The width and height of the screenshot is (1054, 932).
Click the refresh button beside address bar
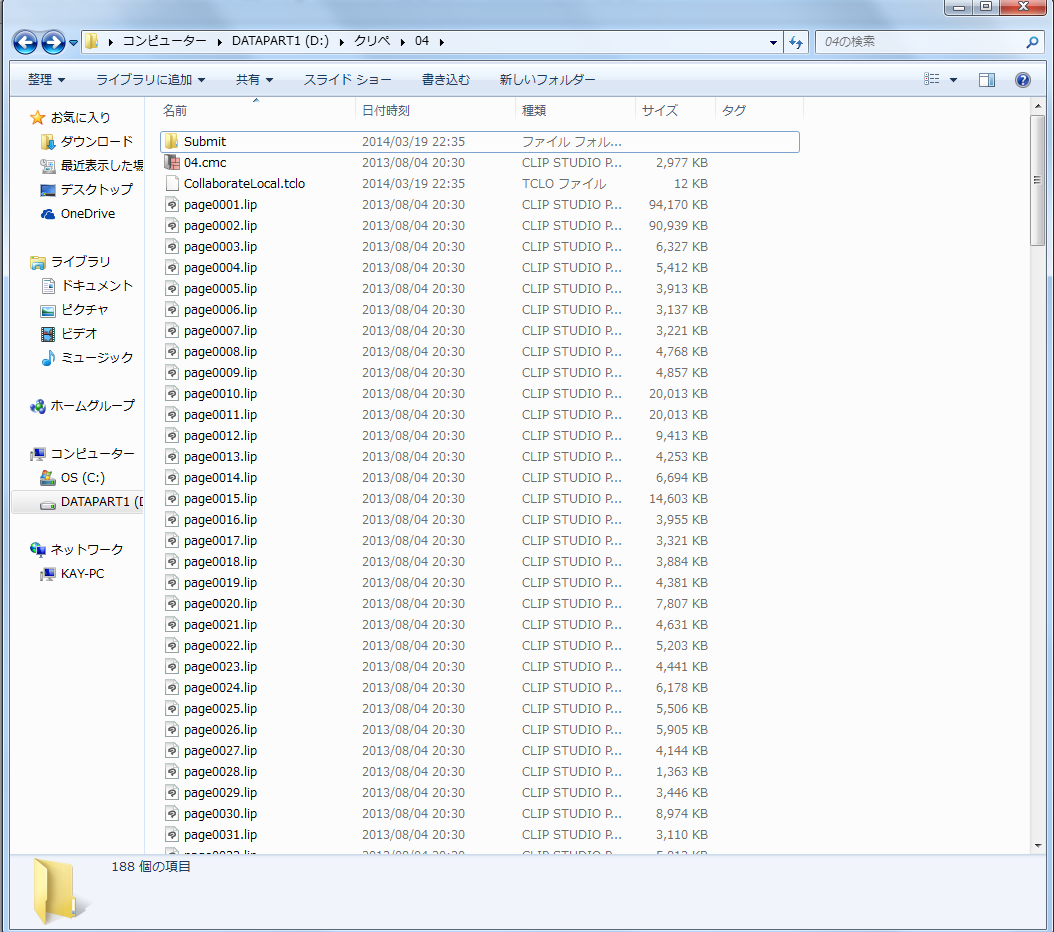[x=796, y=42]
